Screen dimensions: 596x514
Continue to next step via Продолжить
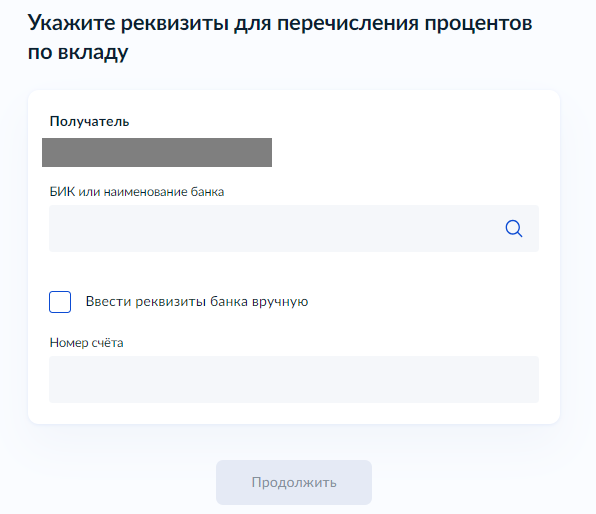tap(294, 482)
